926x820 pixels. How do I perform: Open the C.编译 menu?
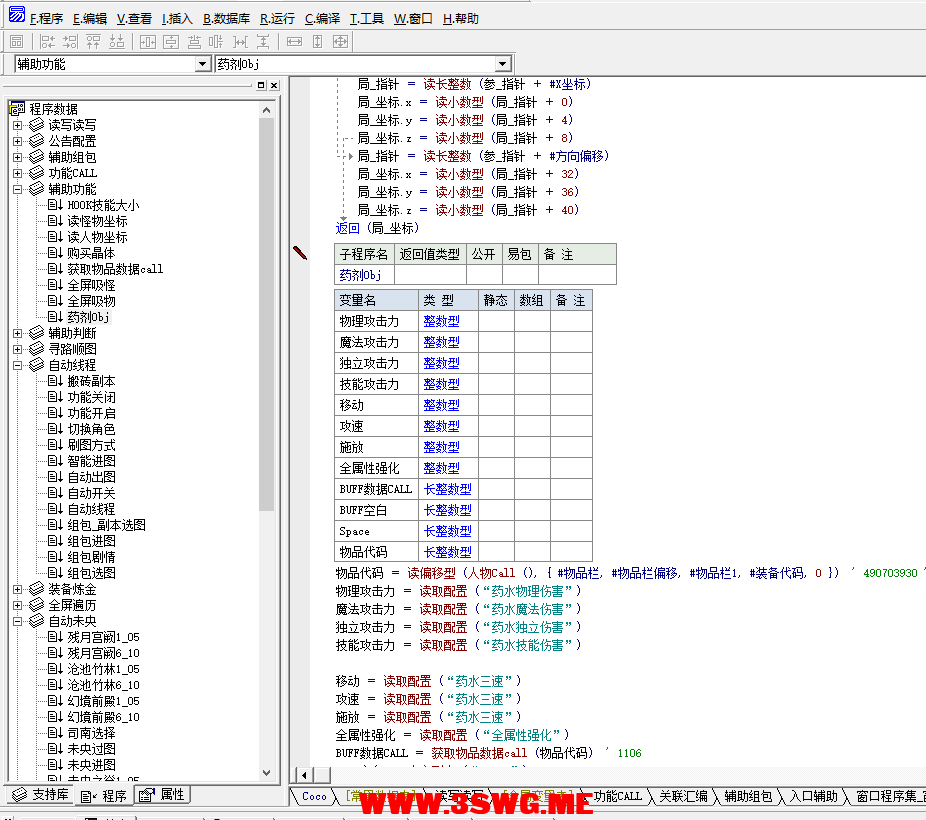pos(324,18)
